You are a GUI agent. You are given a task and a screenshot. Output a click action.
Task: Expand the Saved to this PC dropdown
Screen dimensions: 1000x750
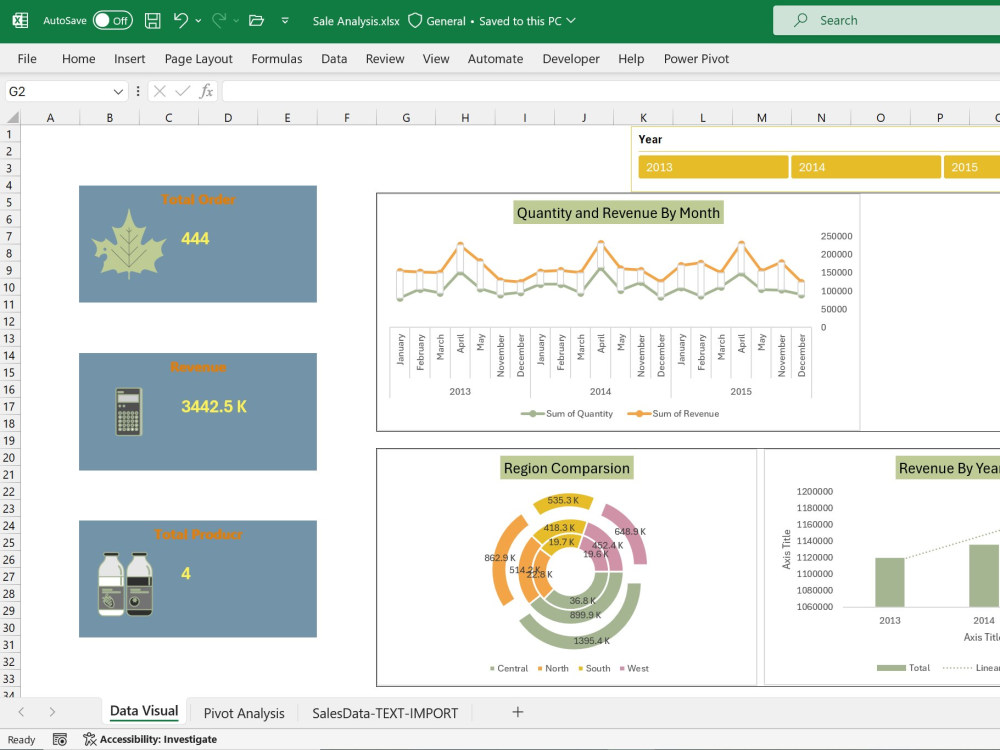tap(571, 21)
